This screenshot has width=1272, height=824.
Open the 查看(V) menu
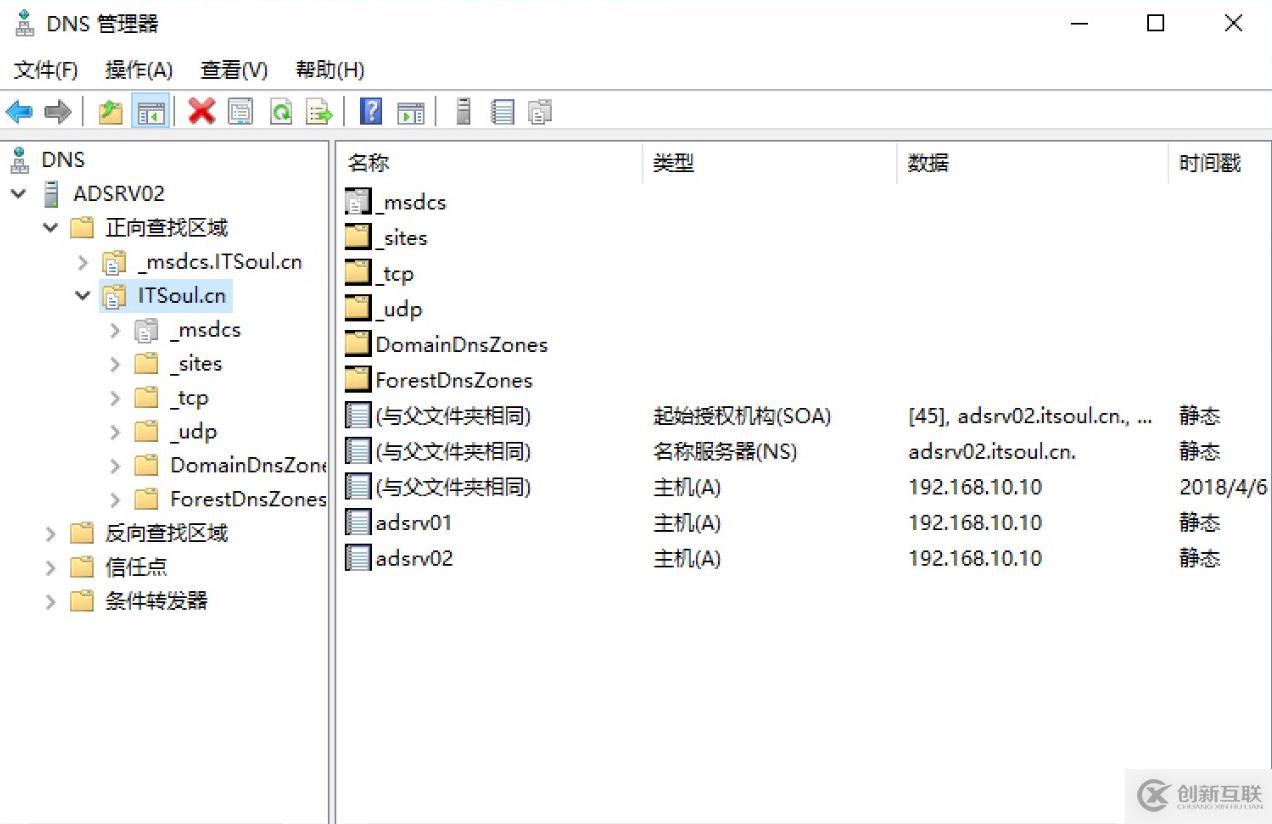pos(234,70)
